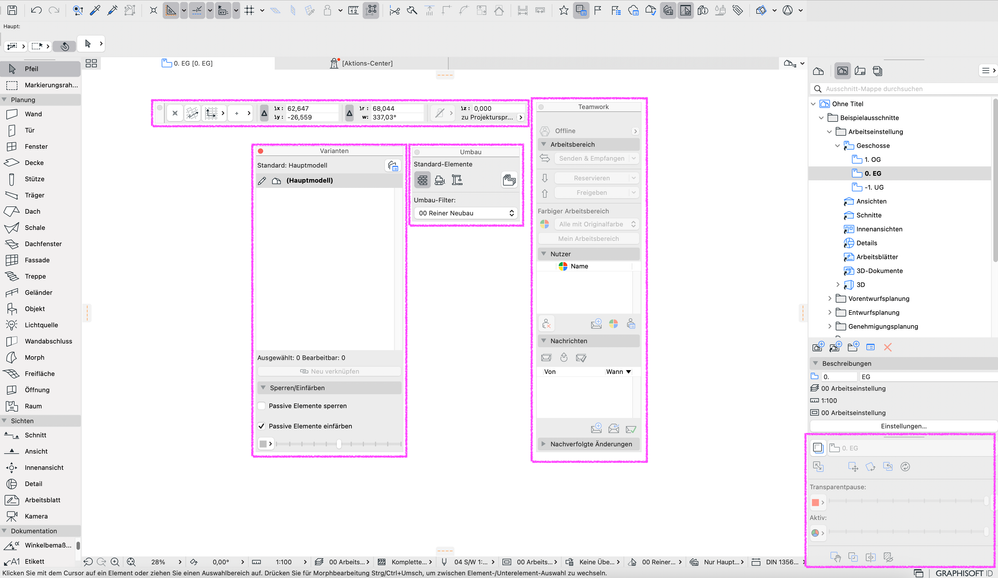This screenshot has width=998, height=578.
Task: Click the EG name field under Beschreibungen
Action: (927, 376)
